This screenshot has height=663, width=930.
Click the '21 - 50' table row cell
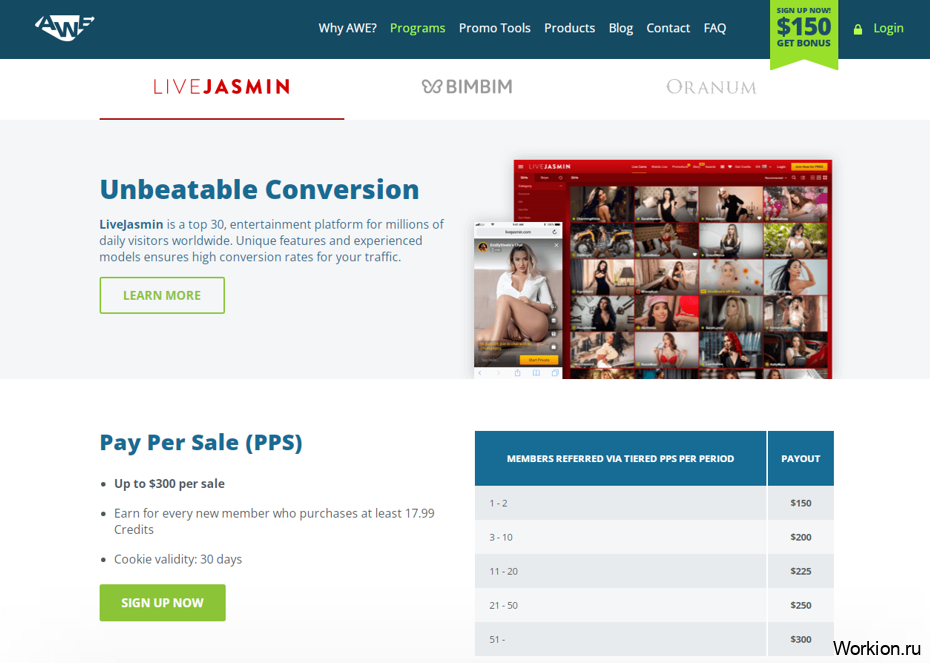pyautogui.click(x=620, y=605)
